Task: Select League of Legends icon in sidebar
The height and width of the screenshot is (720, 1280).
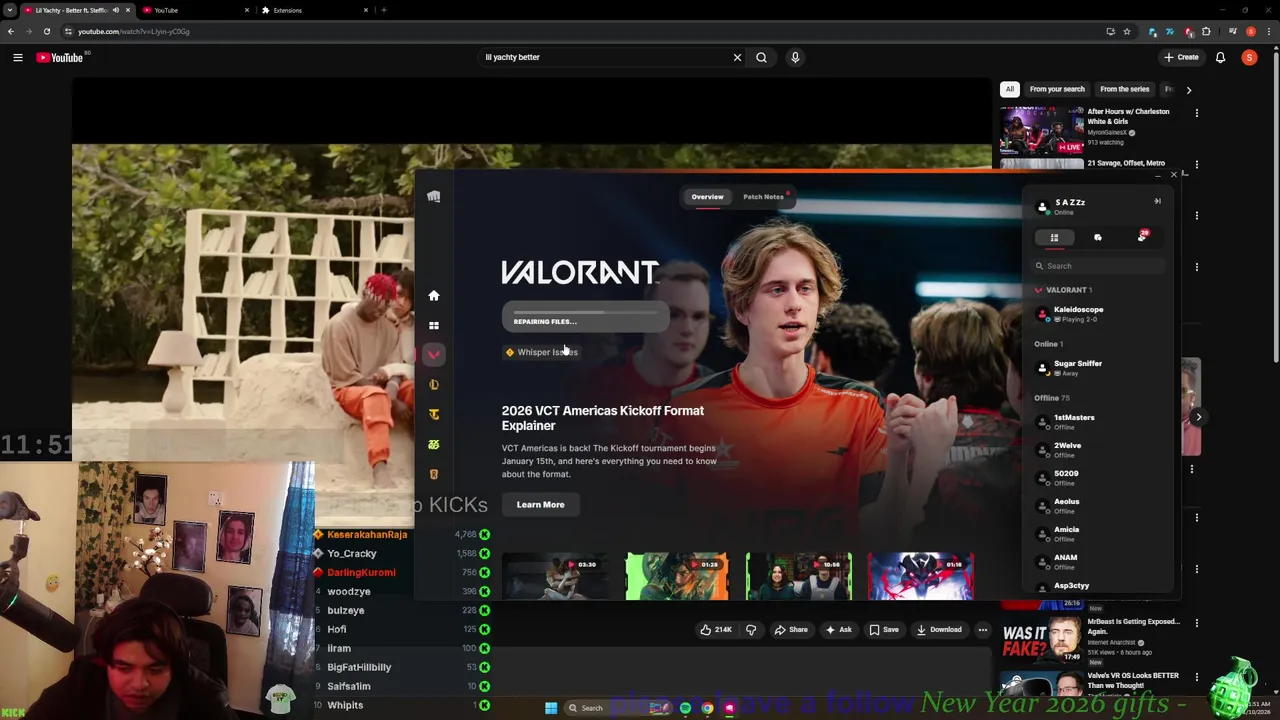Action: (x=434, y=384)
